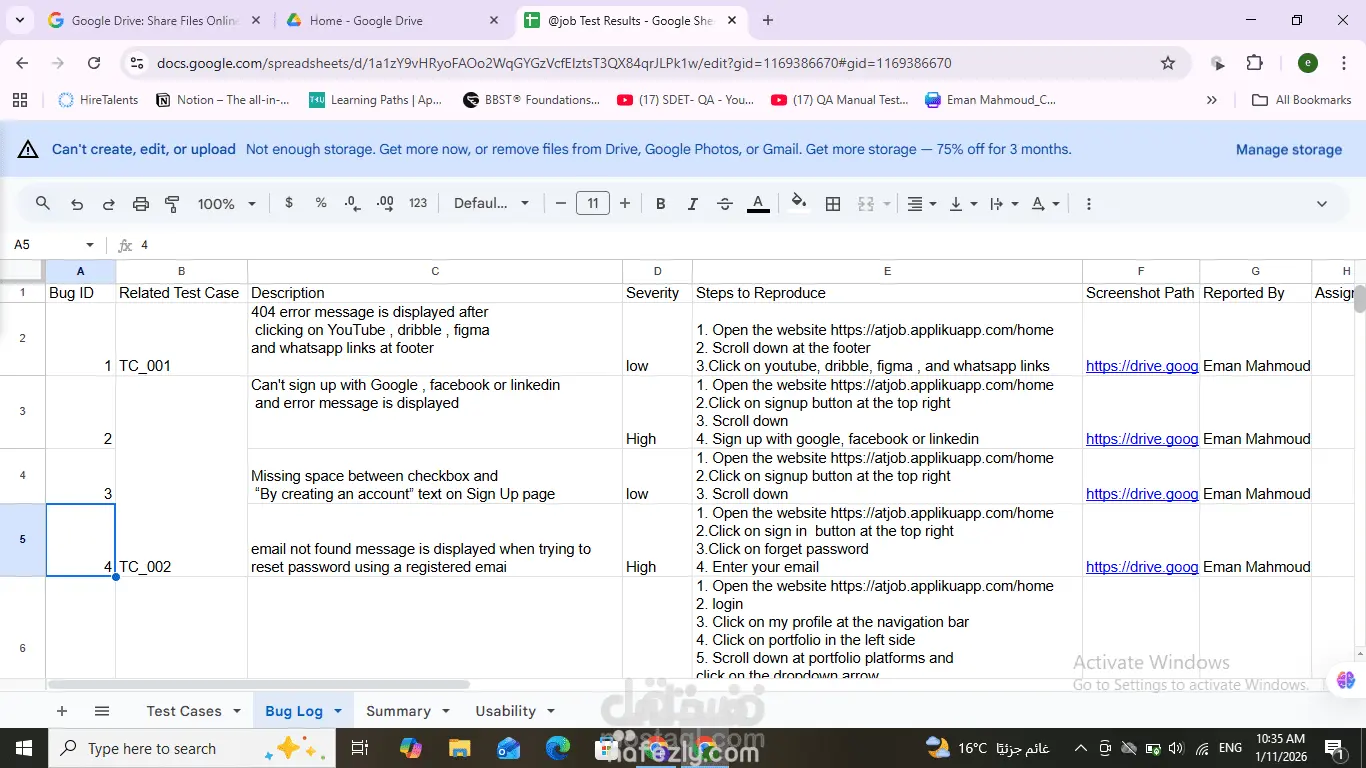Open the Chrome three-dot menu
Screen dimensions: 1366x768
tap(1343, 63)
